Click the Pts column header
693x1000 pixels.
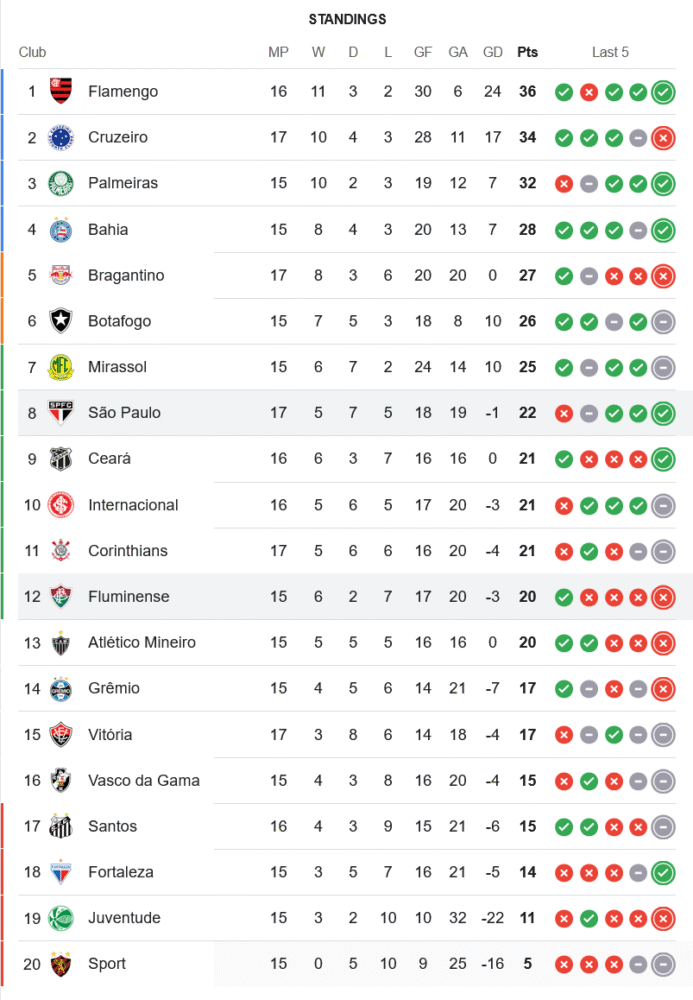pos(527,52)
